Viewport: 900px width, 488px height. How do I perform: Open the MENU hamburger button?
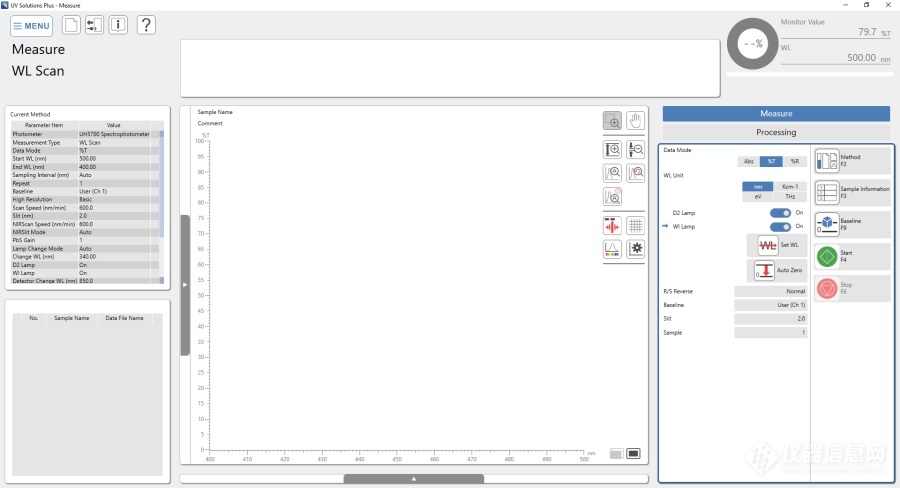point(32,26)
